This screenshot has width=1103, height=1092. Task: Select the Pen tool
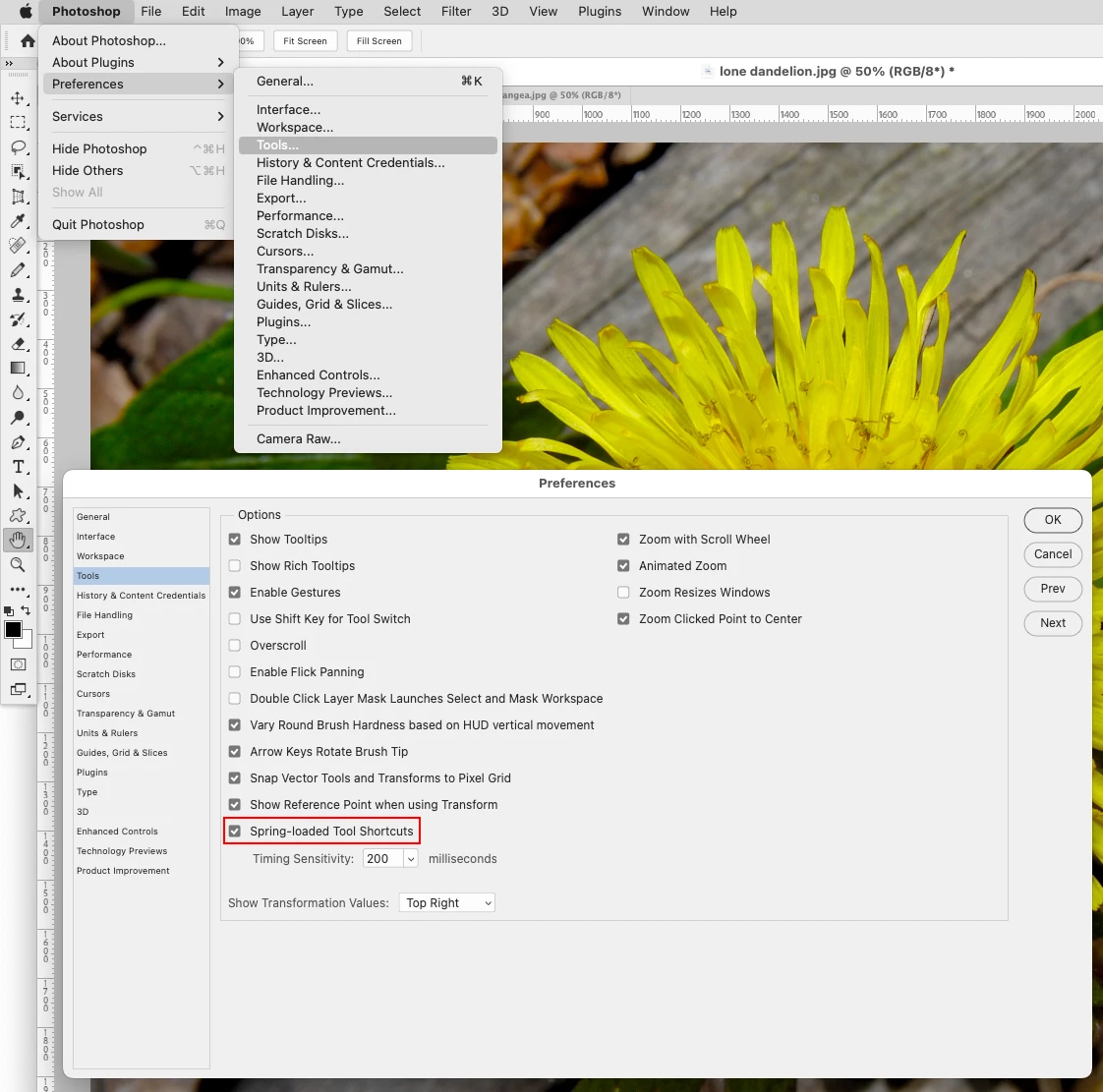(x=18, y=442)
